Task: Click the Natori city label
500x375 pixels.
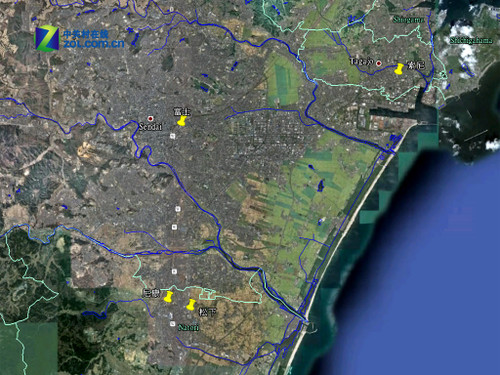Action: coord(188,327)
